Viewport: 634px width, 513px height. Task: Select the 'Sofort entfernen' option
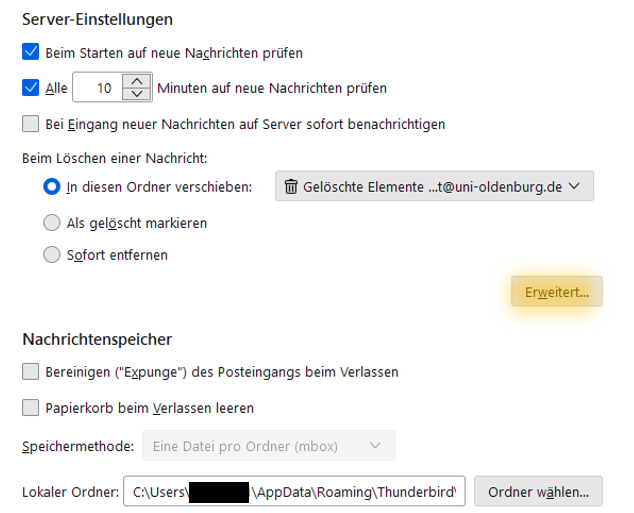point(52,255)
